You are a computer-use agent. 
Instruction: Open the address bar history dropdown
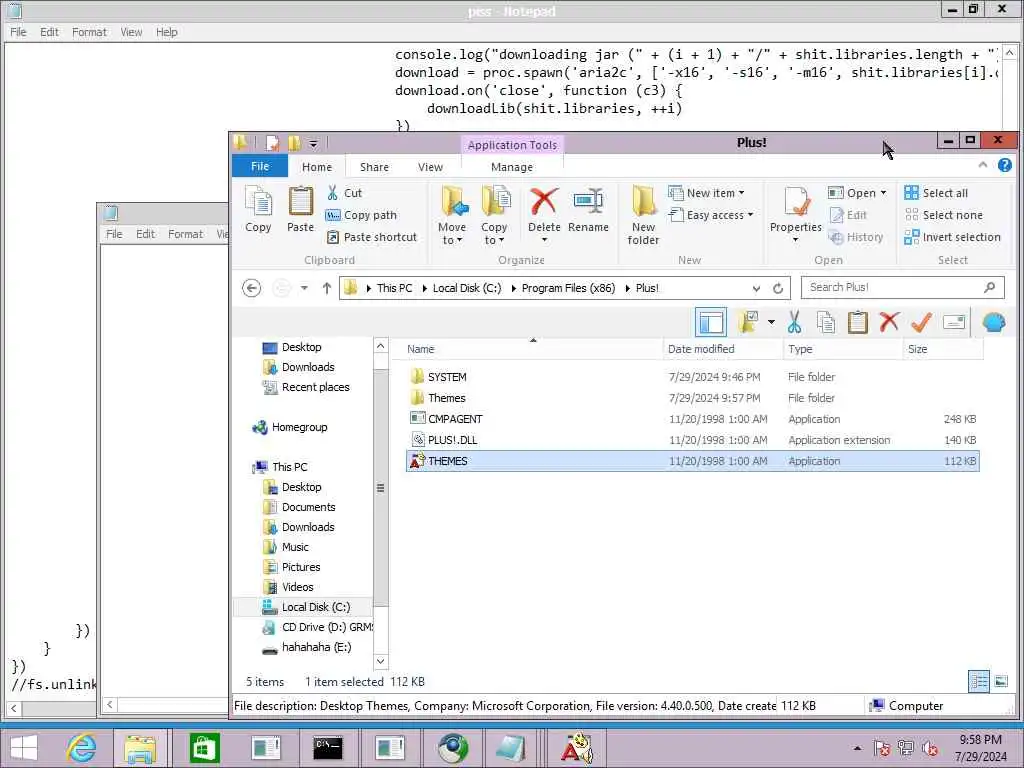pyautogui.click(x=756, y=288)
